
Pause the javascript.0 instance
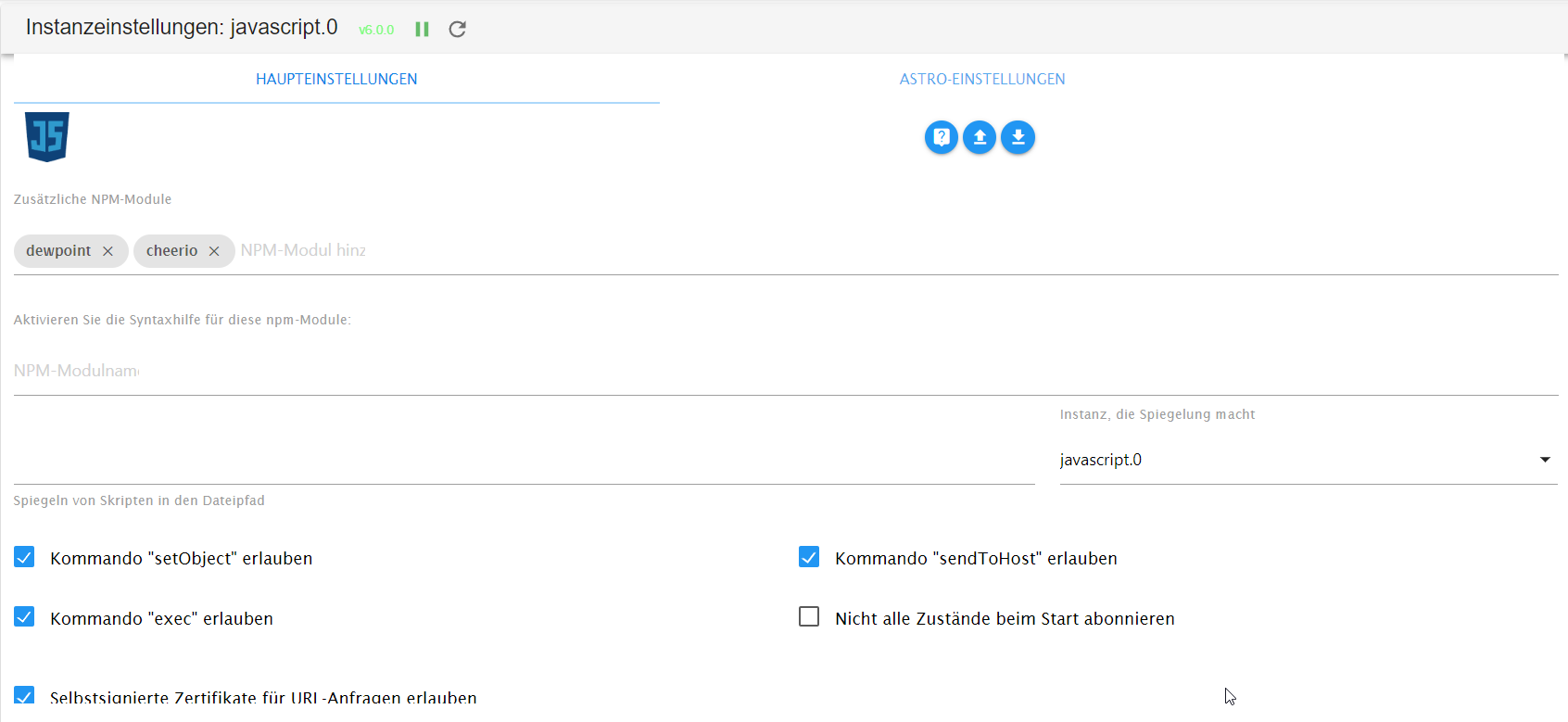[x=422, y=30]
